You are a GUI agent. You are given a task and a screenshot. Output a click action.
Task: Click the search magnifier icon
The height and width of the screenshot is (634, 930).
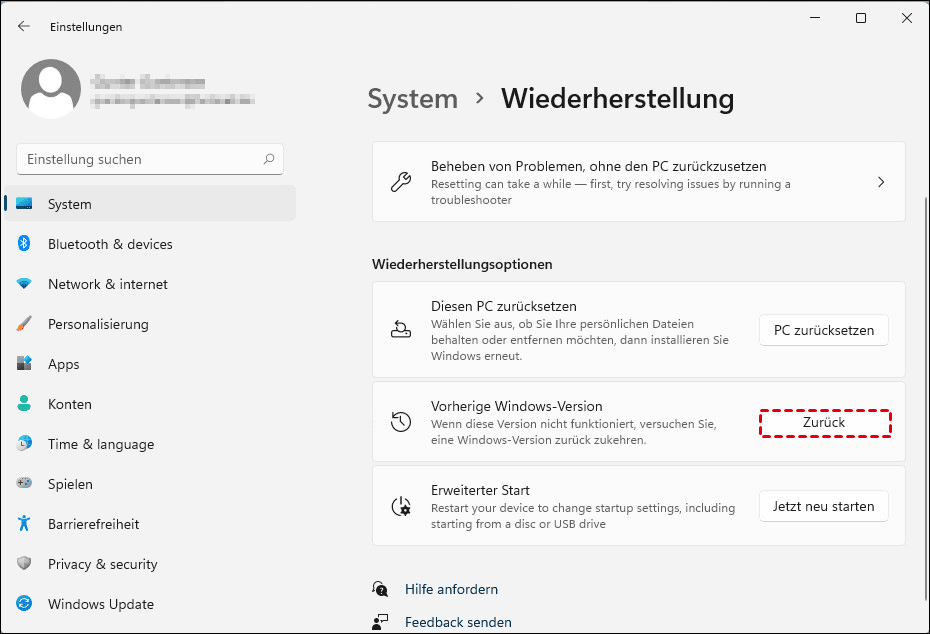269,159
